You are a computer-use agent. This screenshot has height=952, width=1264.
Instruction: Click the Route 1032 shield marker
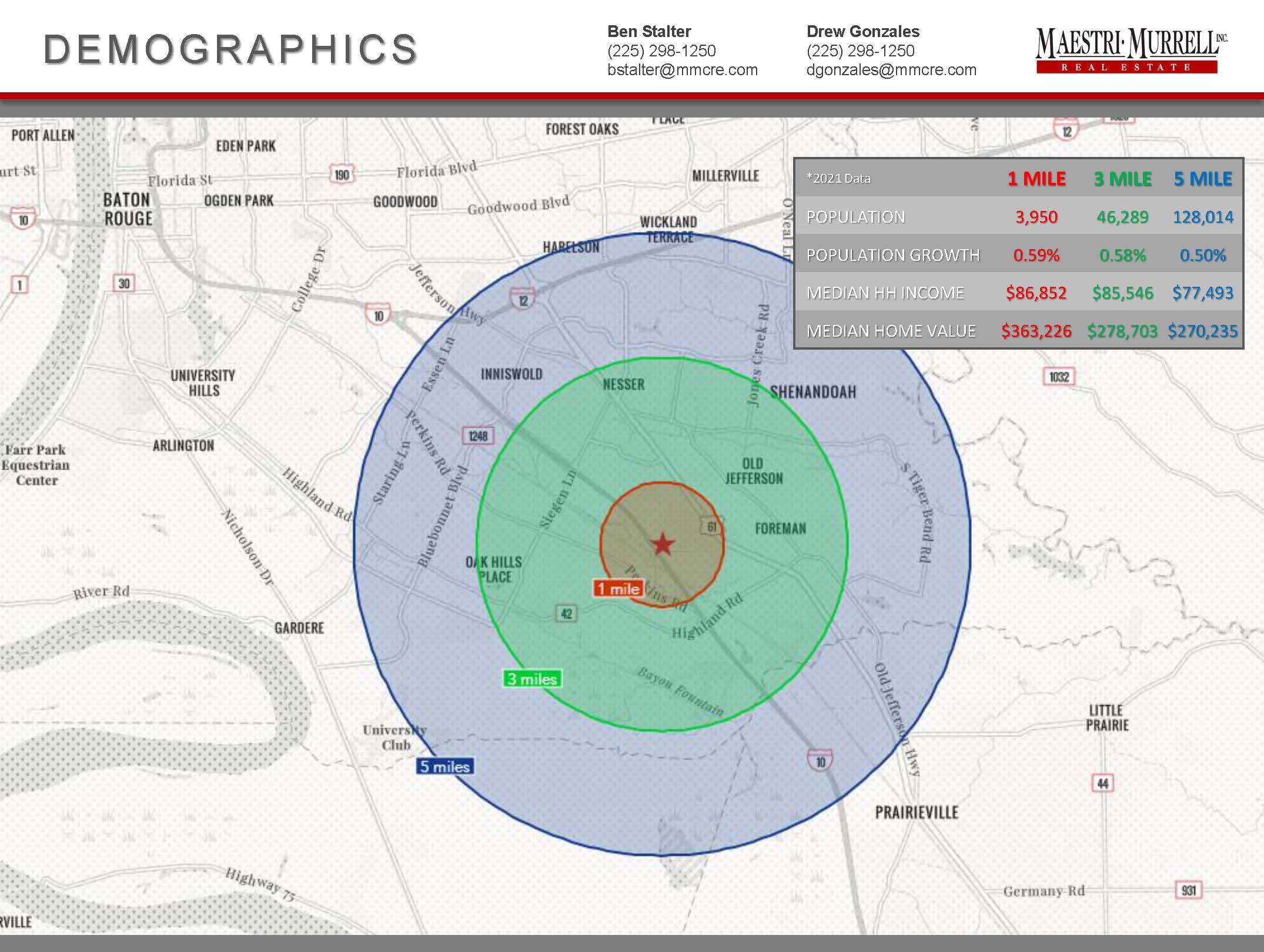tap(1059, 377)
